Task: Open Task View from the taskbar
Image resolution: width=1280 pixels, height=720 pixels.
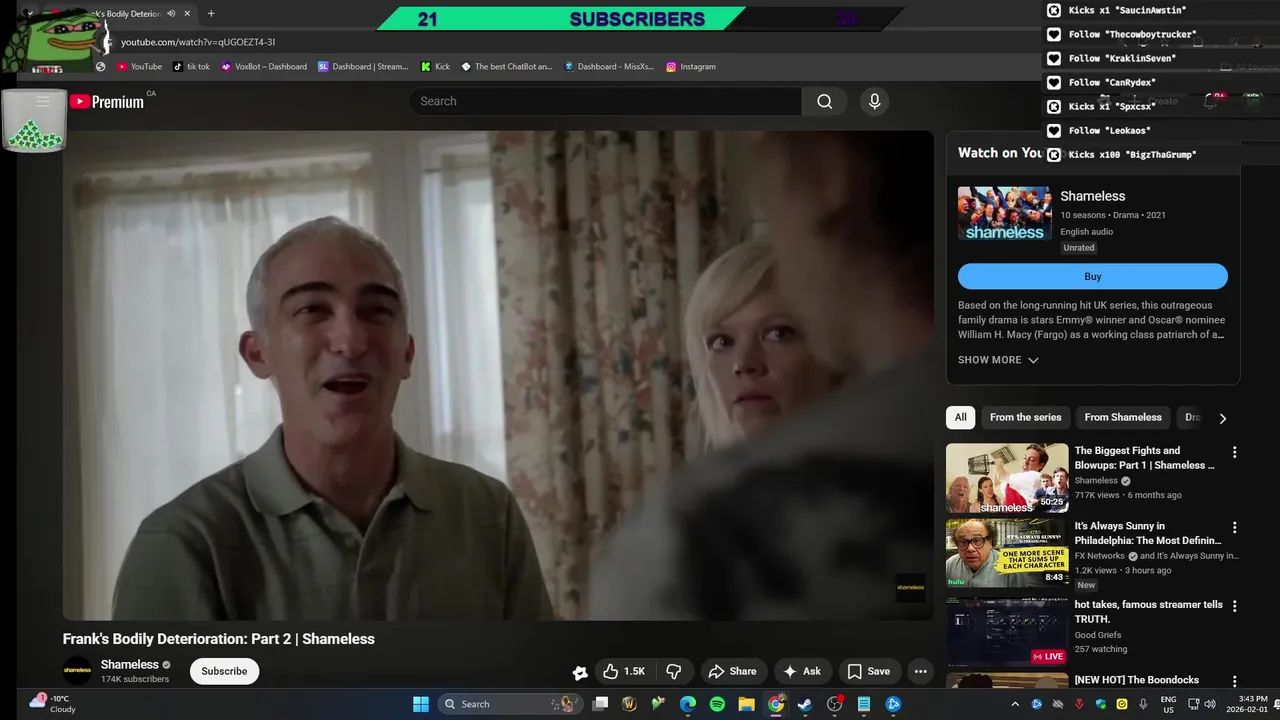Action: tap(600, 704)
